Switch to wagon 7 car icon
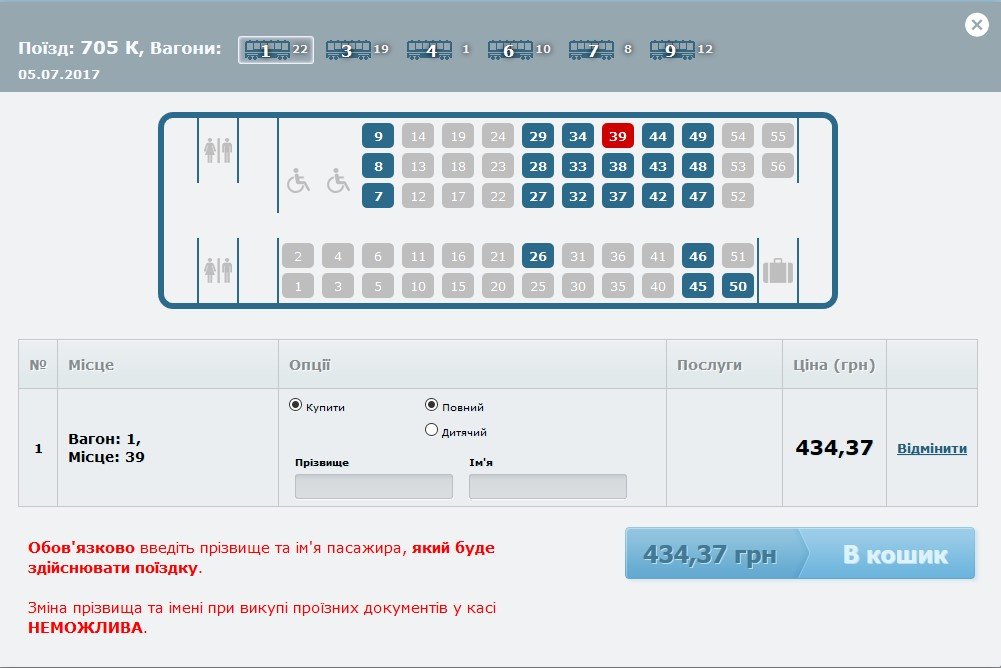 click(x=591, y=50)
